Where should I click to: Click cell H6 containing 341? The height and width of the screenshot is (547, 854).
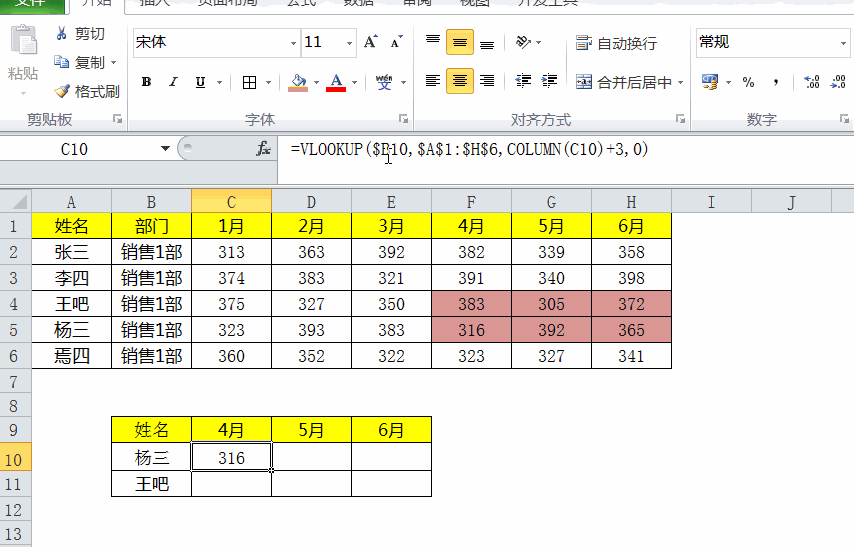631,356
